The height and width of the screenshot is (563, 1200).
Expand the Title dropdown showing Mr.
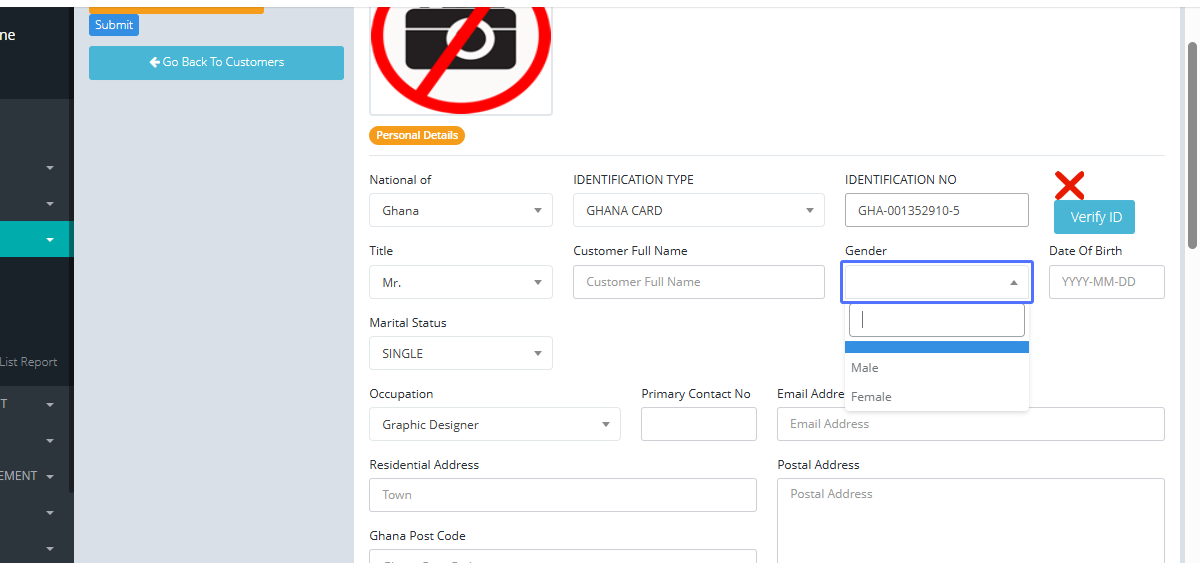point(460,283)
